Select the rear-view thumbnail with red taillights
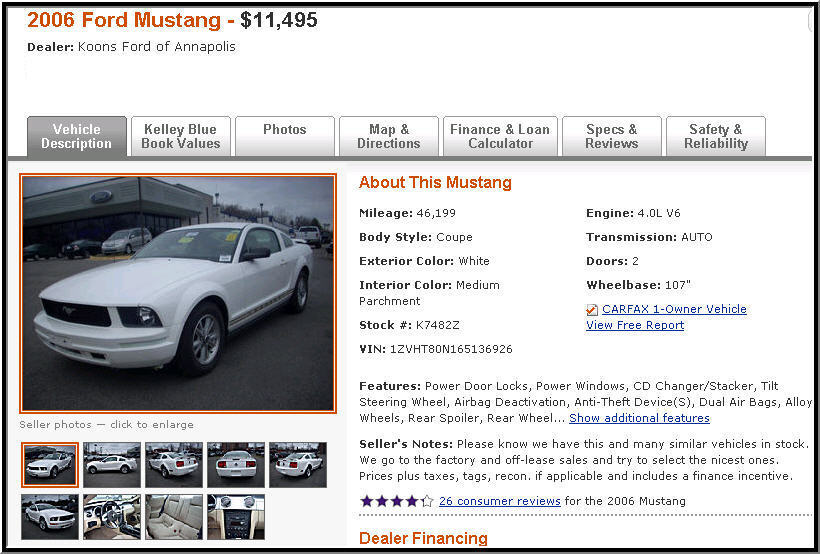This screenshot has height=554, width=820. click(x=236, y=465)
